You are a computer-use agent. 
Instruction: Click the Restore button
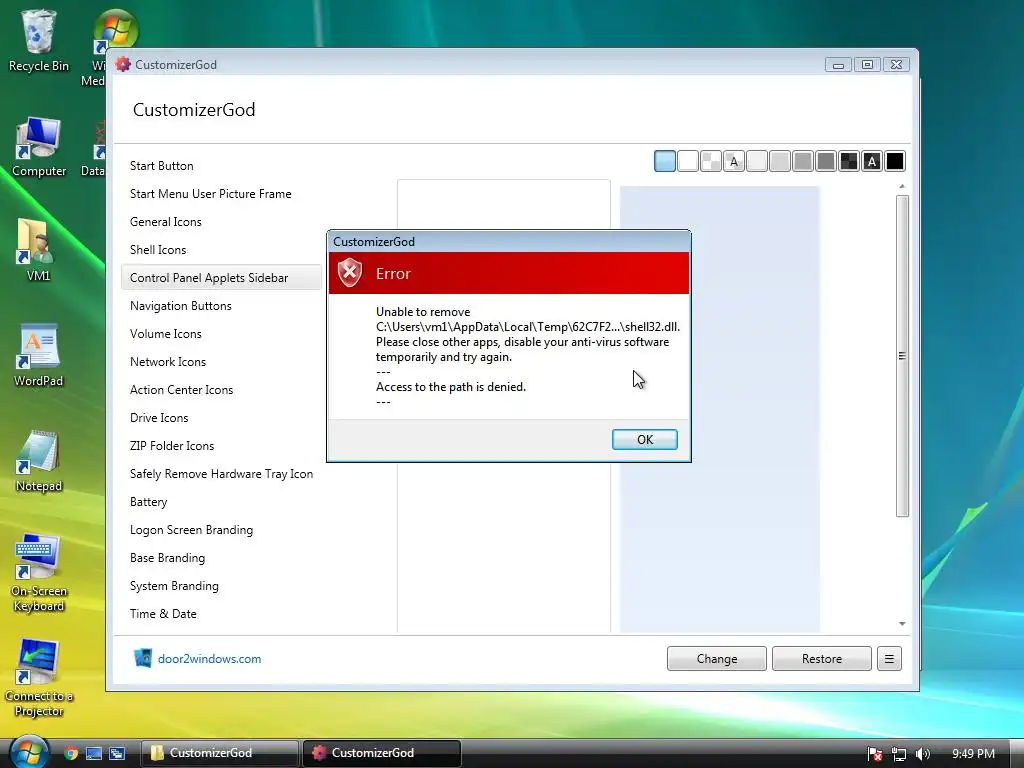tap(822, 659)
